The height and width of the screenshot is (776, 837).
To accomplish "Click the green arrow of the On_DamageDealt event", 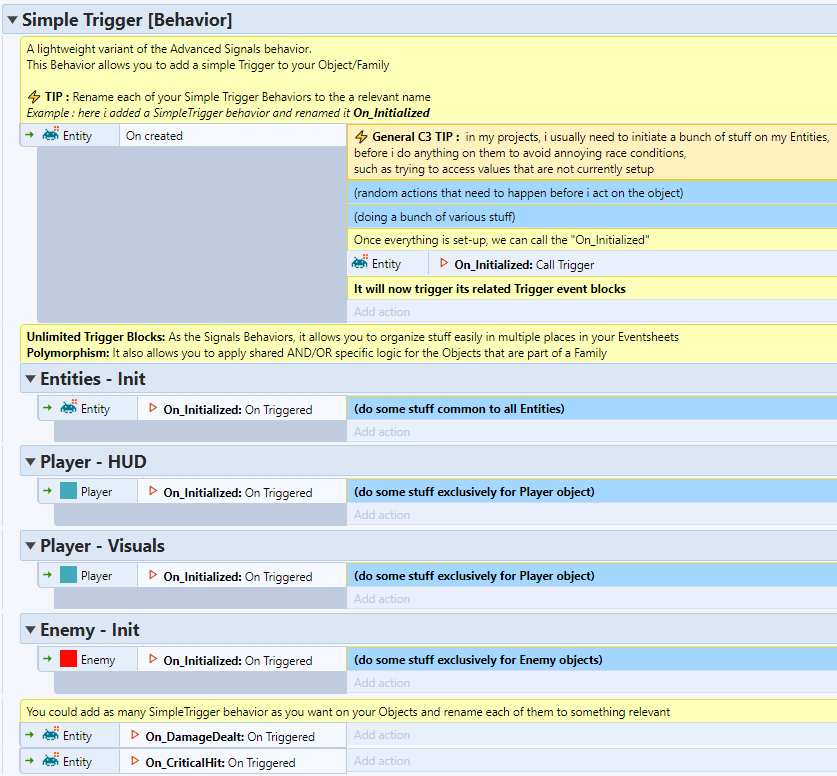I will coord(29,735).
